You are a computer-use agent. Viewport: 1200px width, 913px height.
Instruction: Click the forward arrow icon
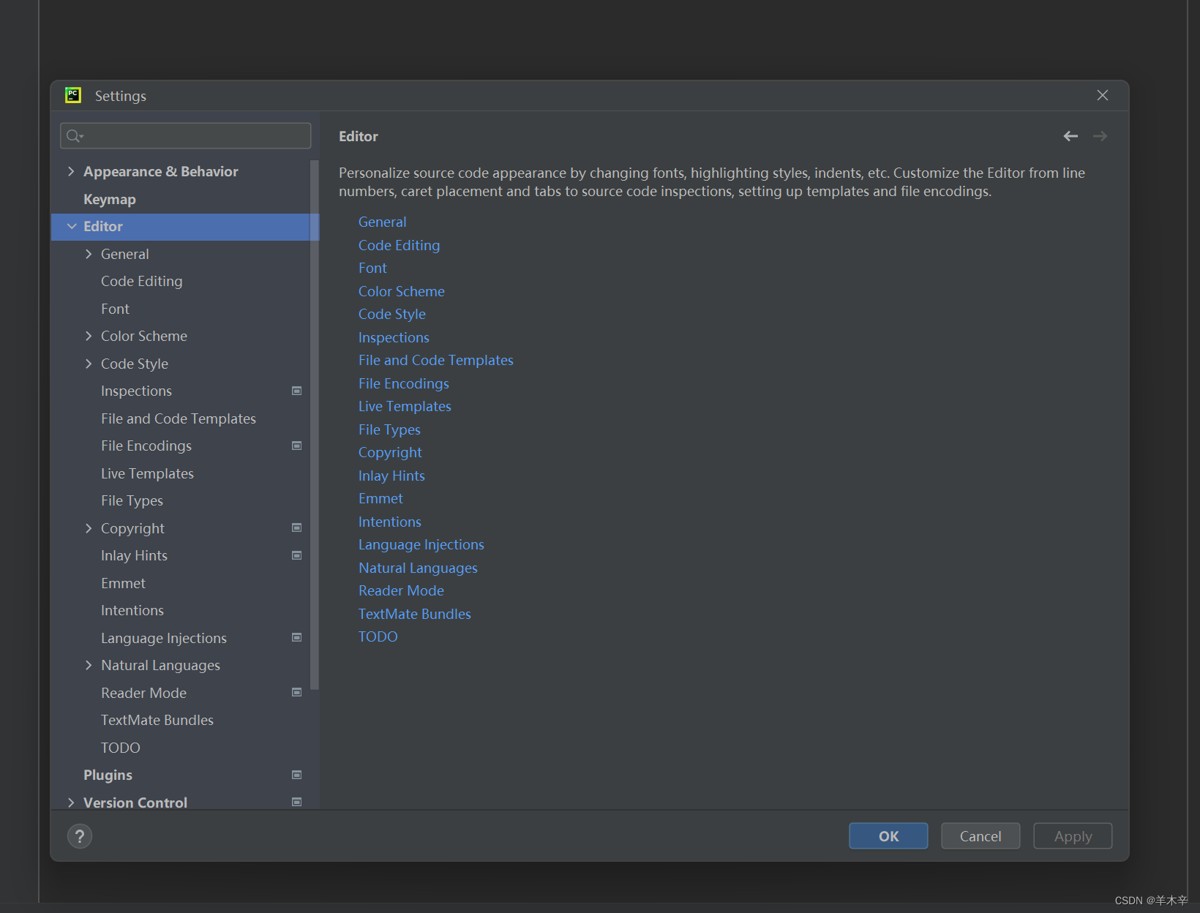coord(1100,136)
